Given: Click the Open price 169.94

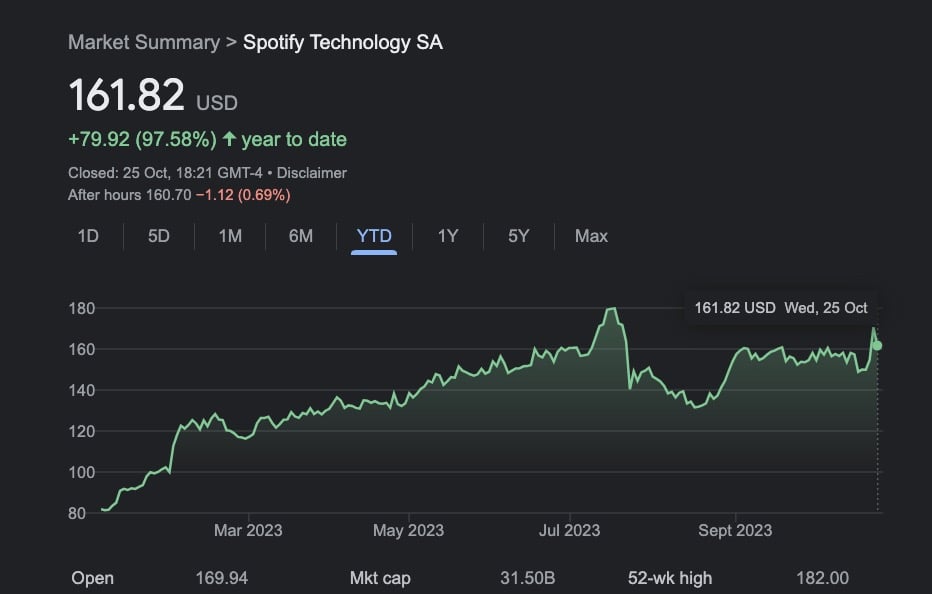Looking at the screenshot, I should 222,578.
